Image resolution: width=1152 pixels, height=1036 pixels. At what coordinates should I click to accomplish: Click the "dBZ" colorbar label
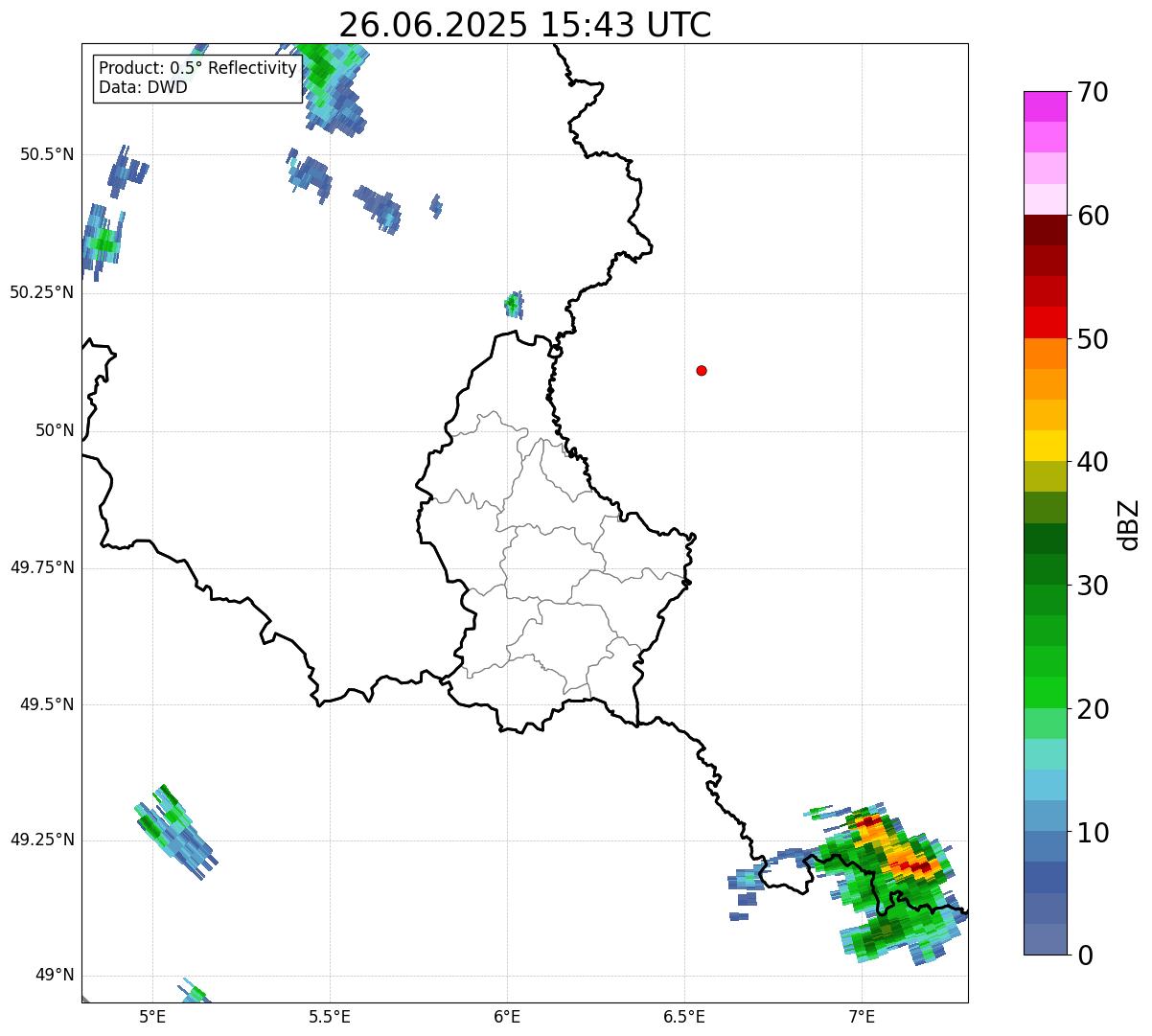(x=1129, y=523)
